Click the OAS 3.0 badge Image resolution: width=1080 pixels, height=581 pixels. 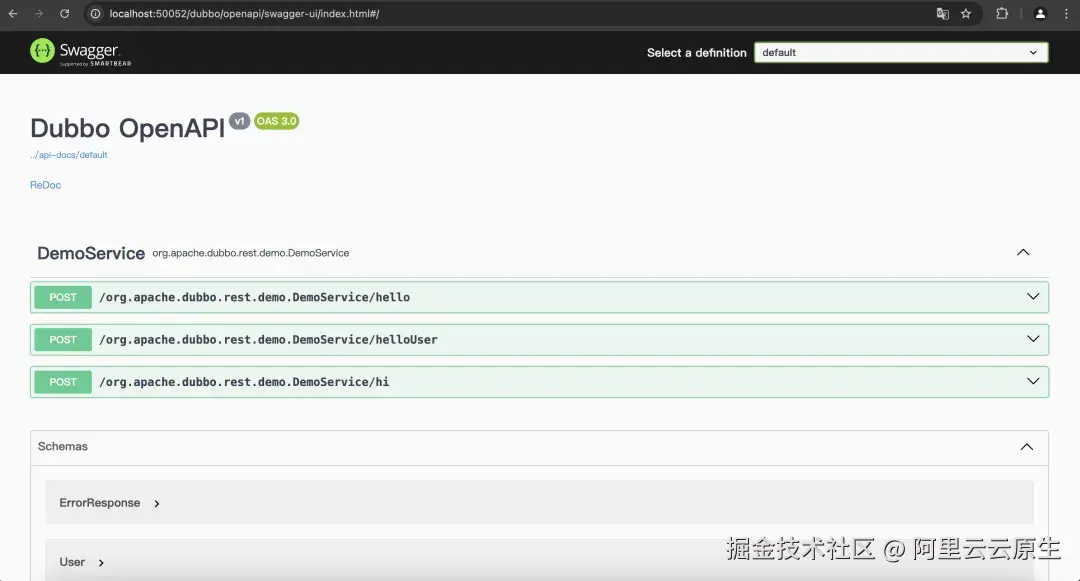click(x=276, y=121)
